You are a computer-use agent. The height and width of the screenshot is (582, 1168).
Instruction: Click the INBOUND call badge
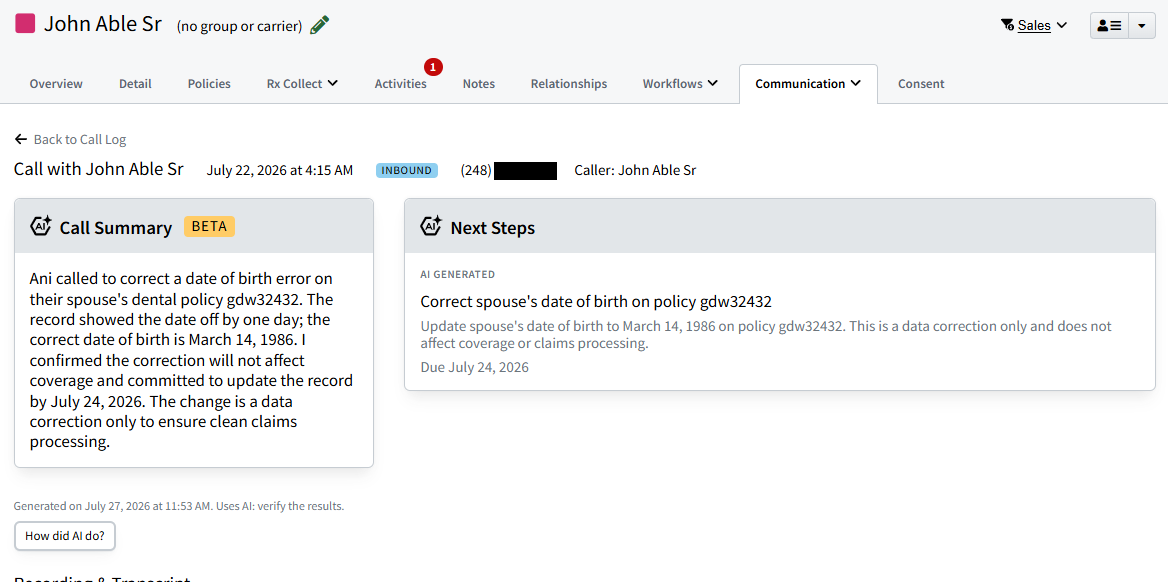click(x=407, y=170)
